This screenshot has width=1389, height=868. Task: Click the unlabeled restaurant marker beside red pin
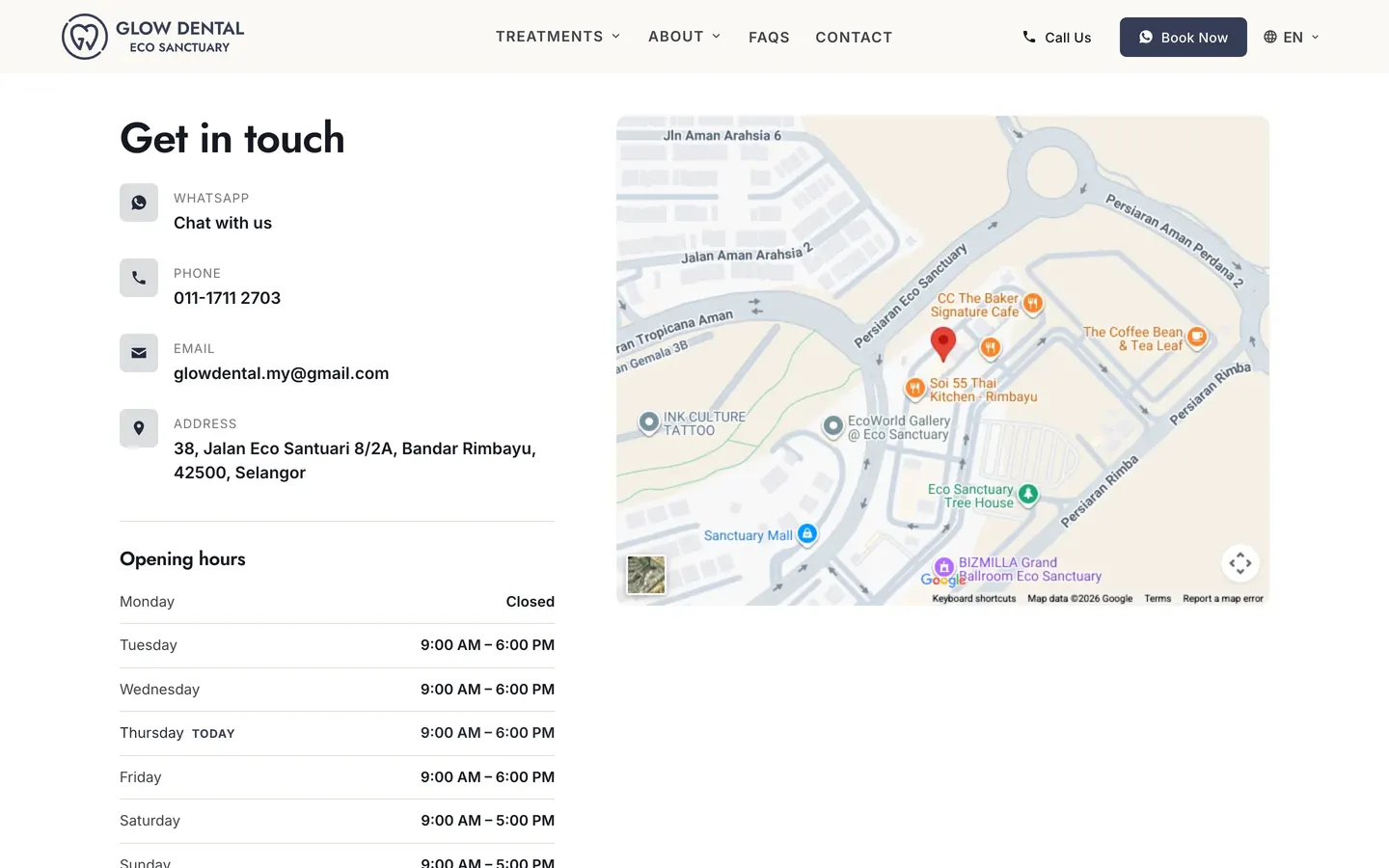pos(990,347)
